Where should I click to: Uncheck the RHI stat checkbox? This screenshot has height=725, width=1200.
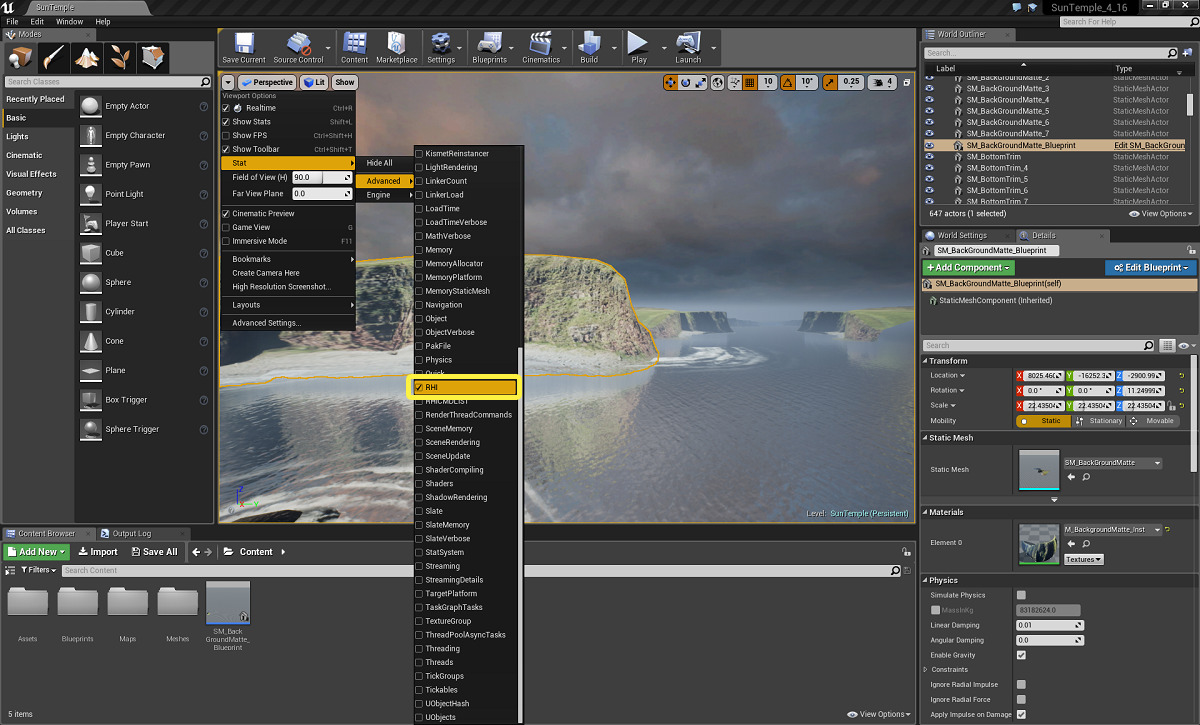point(419,387)
